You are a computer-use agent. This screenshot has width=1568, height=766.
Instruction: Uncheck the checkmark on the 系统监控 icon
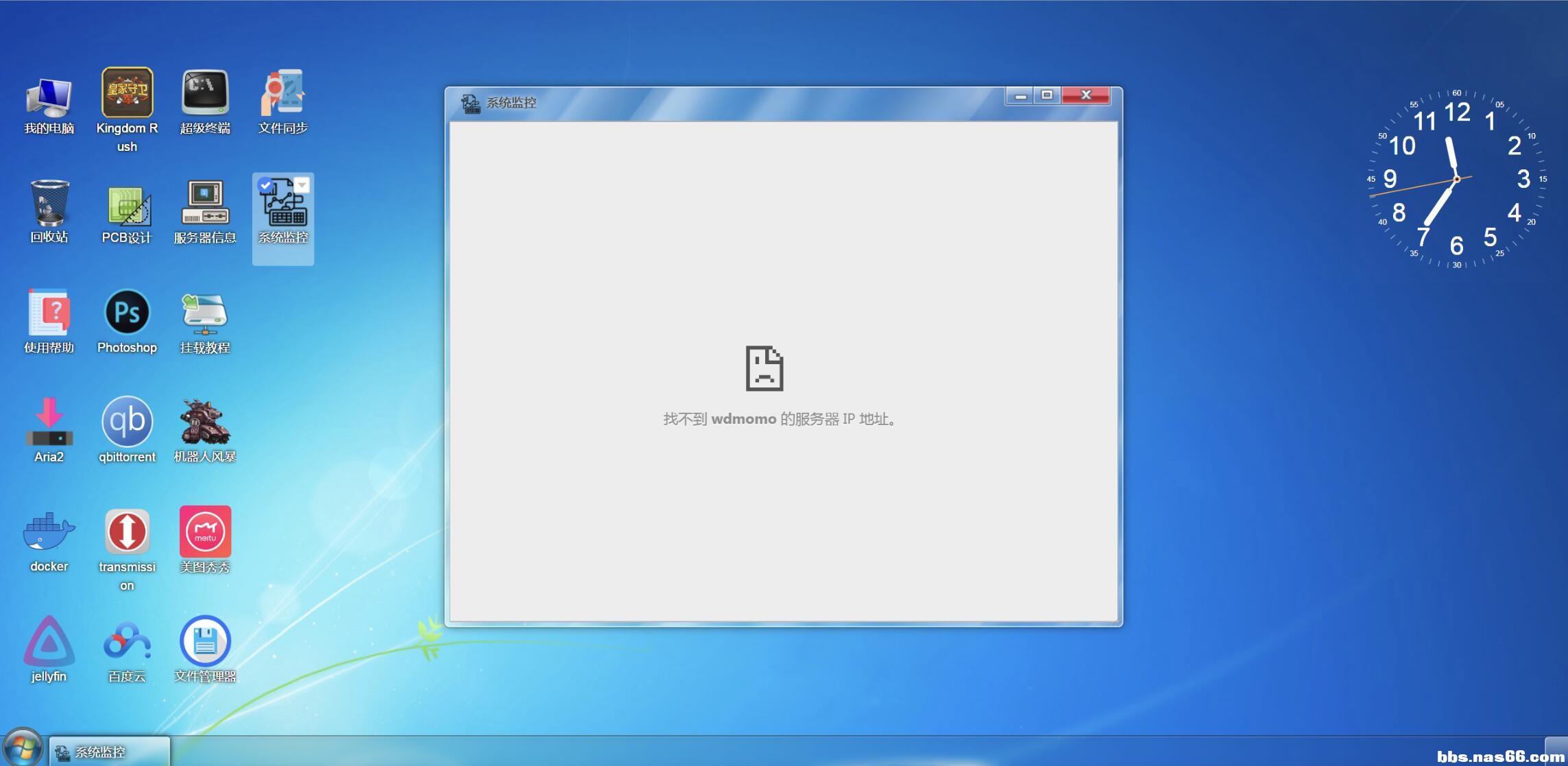click(265, 185)
